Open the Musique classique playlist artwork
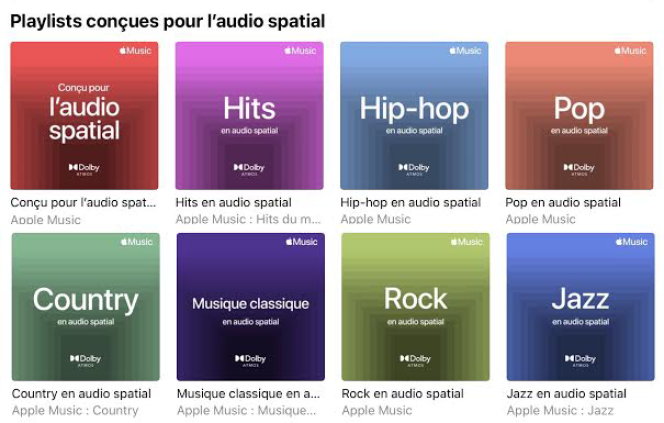The height and width of the screenshot is (423, 664). pos(251,307)
